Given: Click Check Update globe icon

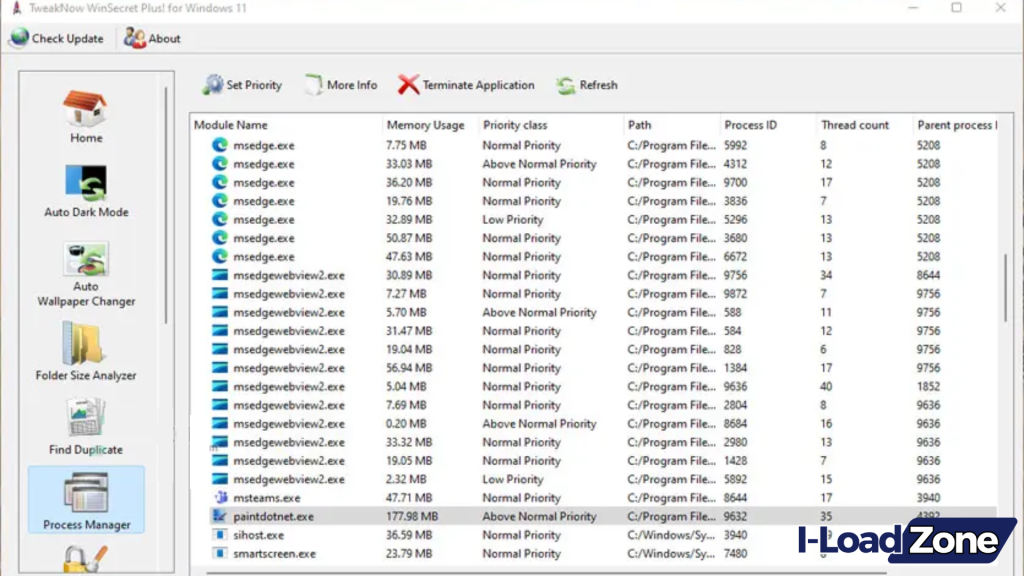Looking at the screenshot, I should (20, 38).
